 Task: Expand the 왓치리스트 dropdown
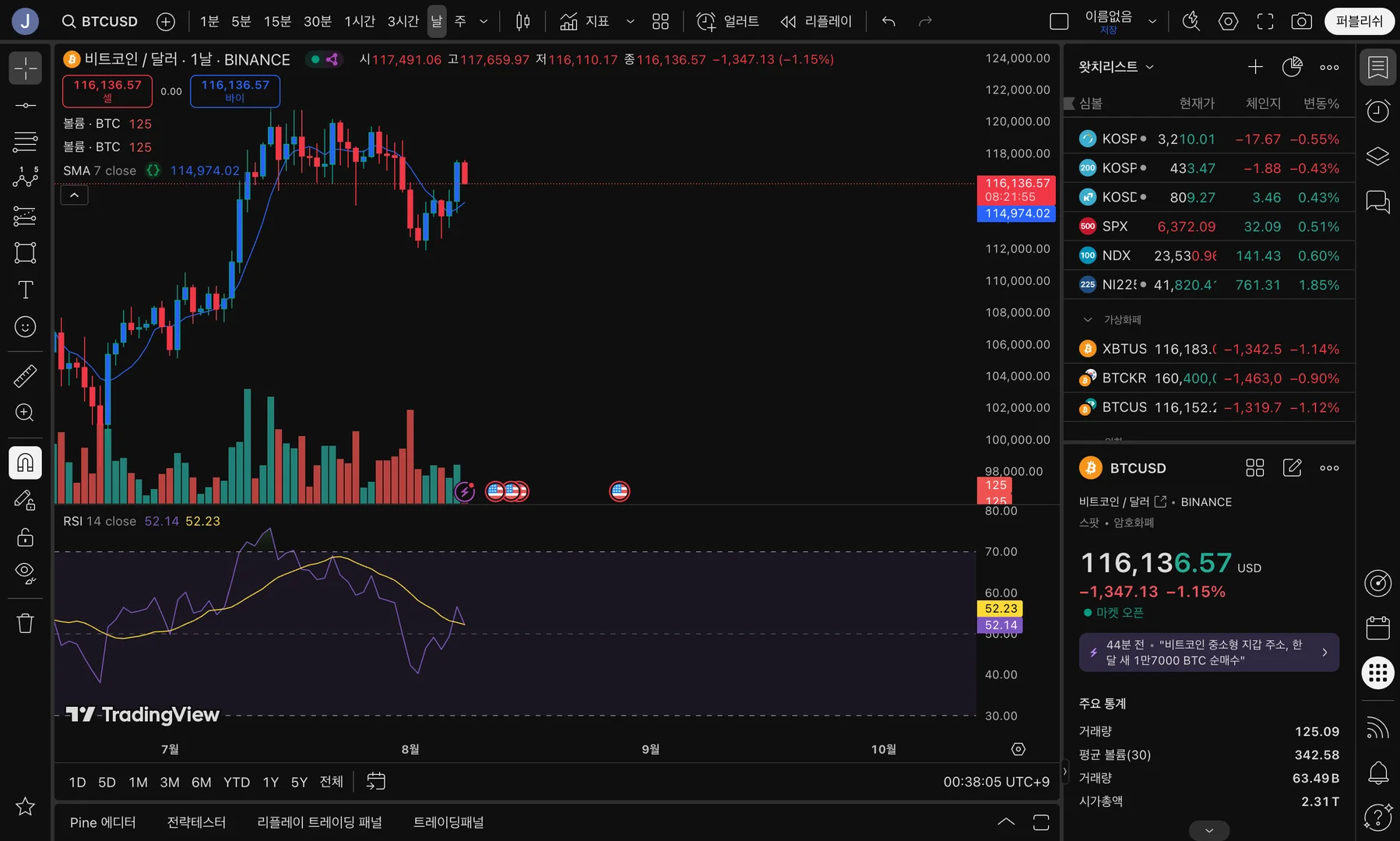point(1116,67)
